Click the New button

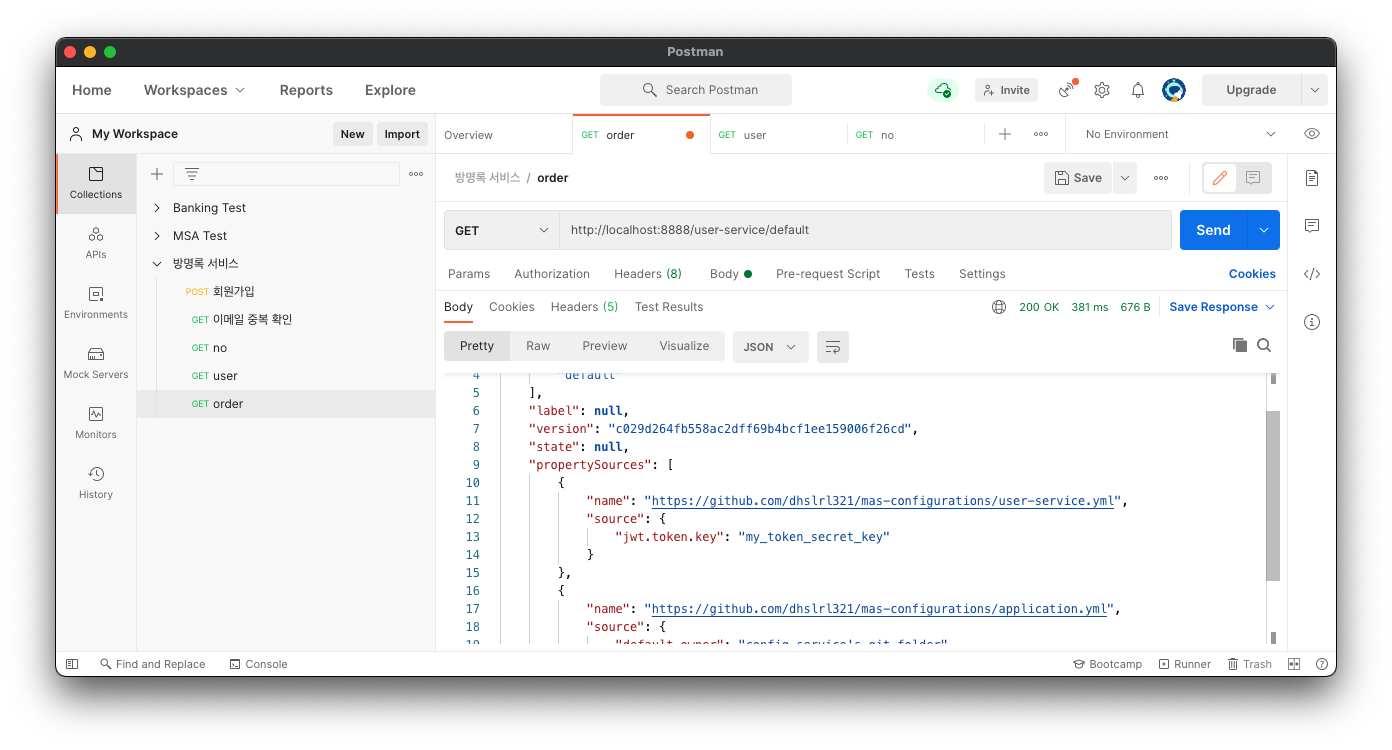click(x=352, y=134)
